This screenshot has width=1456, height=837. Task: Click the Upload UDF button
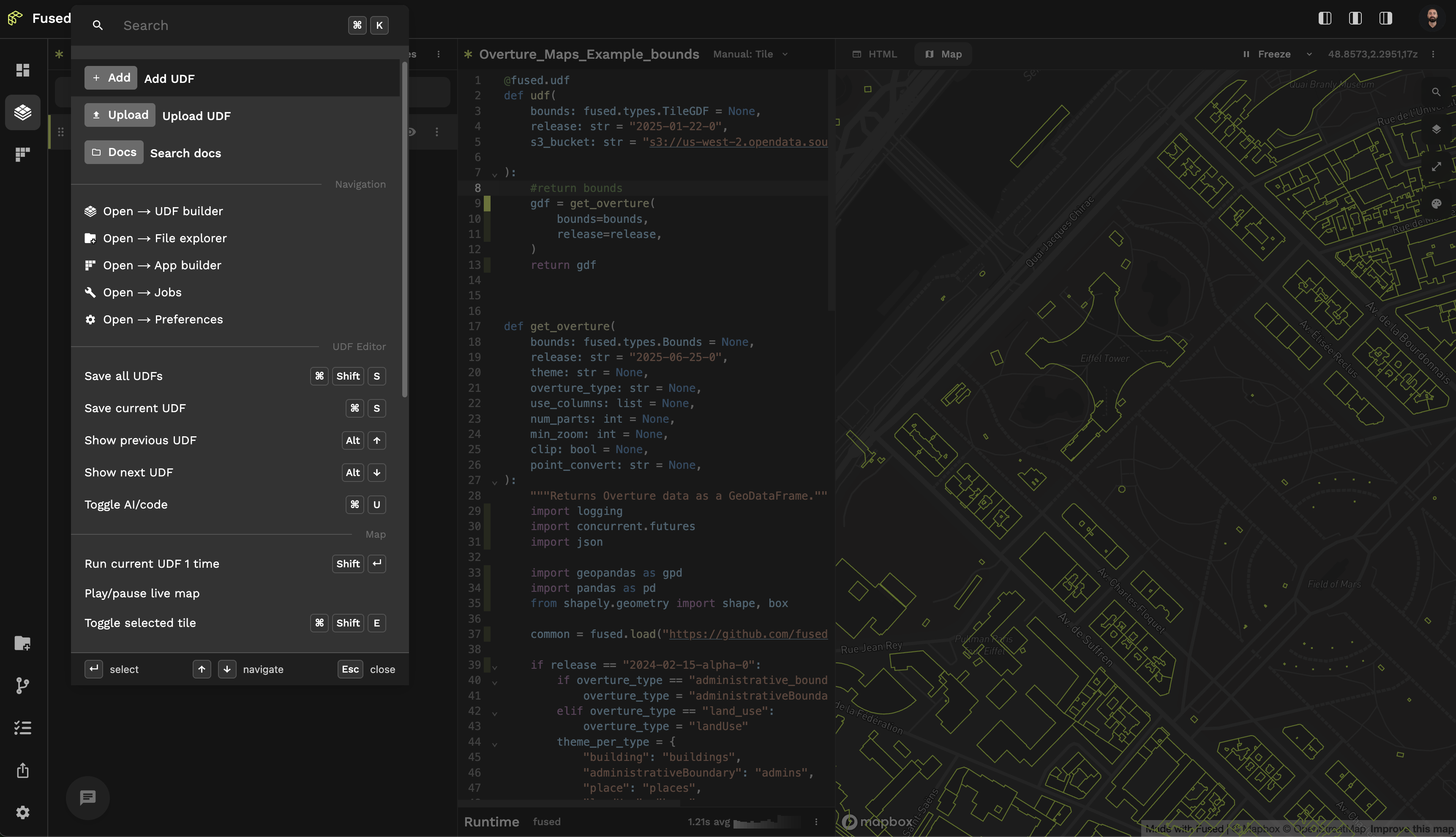point(120,115)
